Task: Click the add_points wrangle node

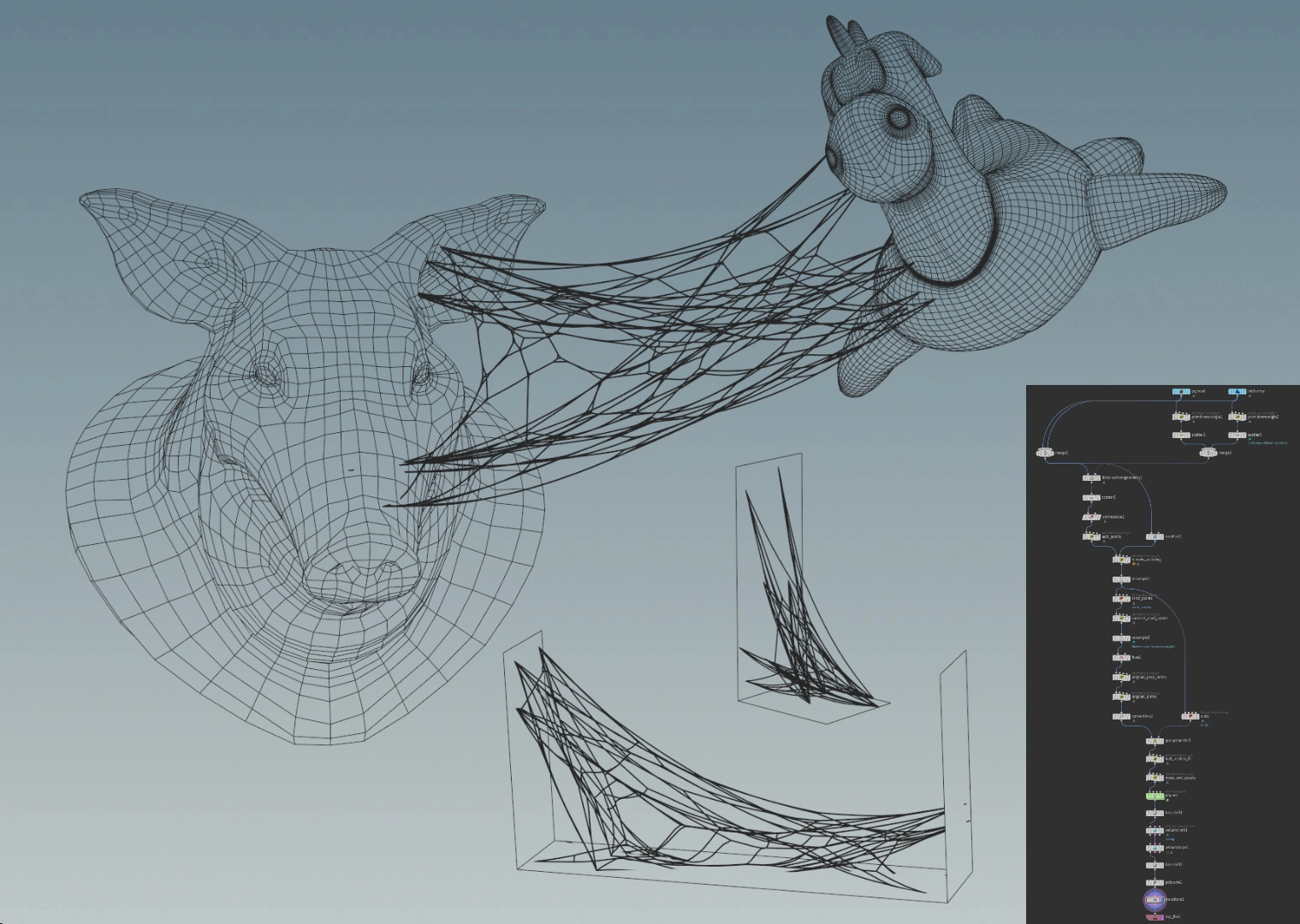Action: [1091, 536]
